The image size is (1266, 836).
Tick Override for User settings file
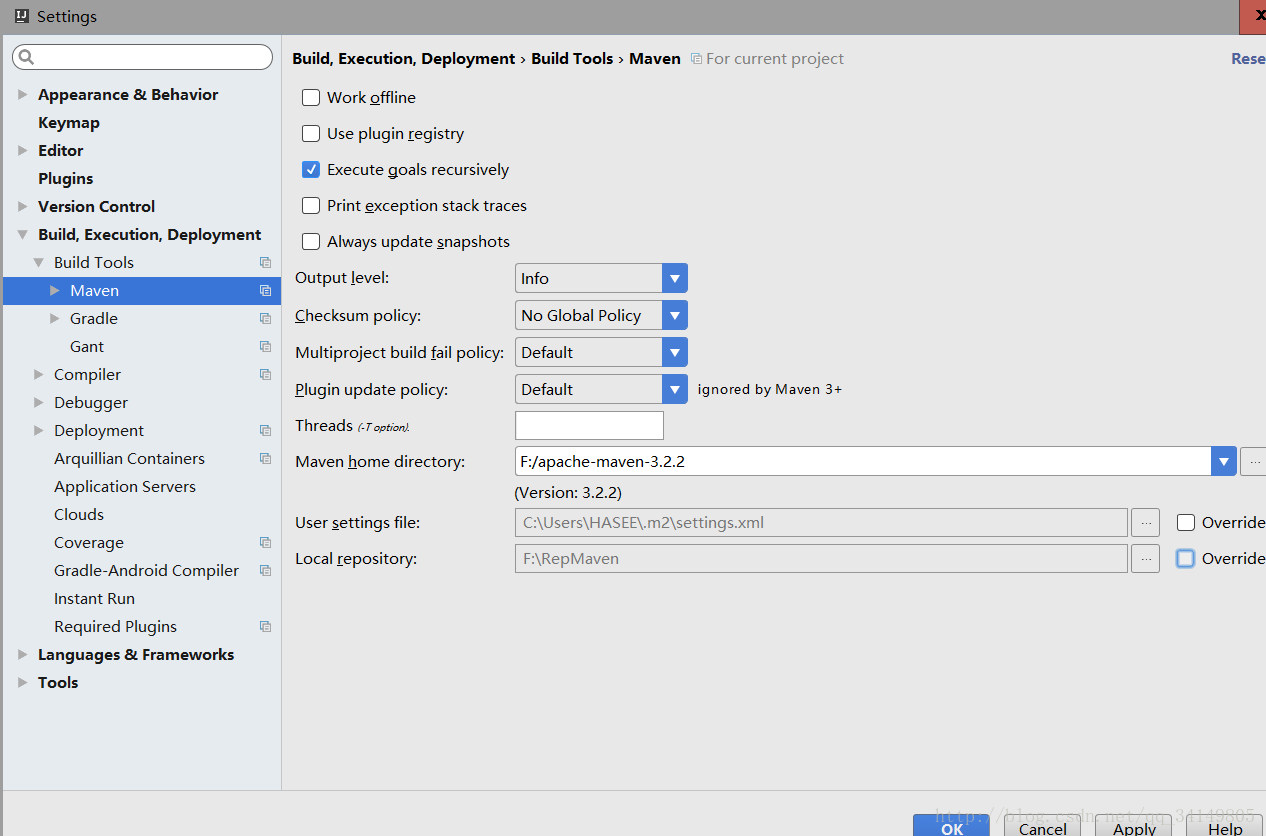pos(1186,522)
